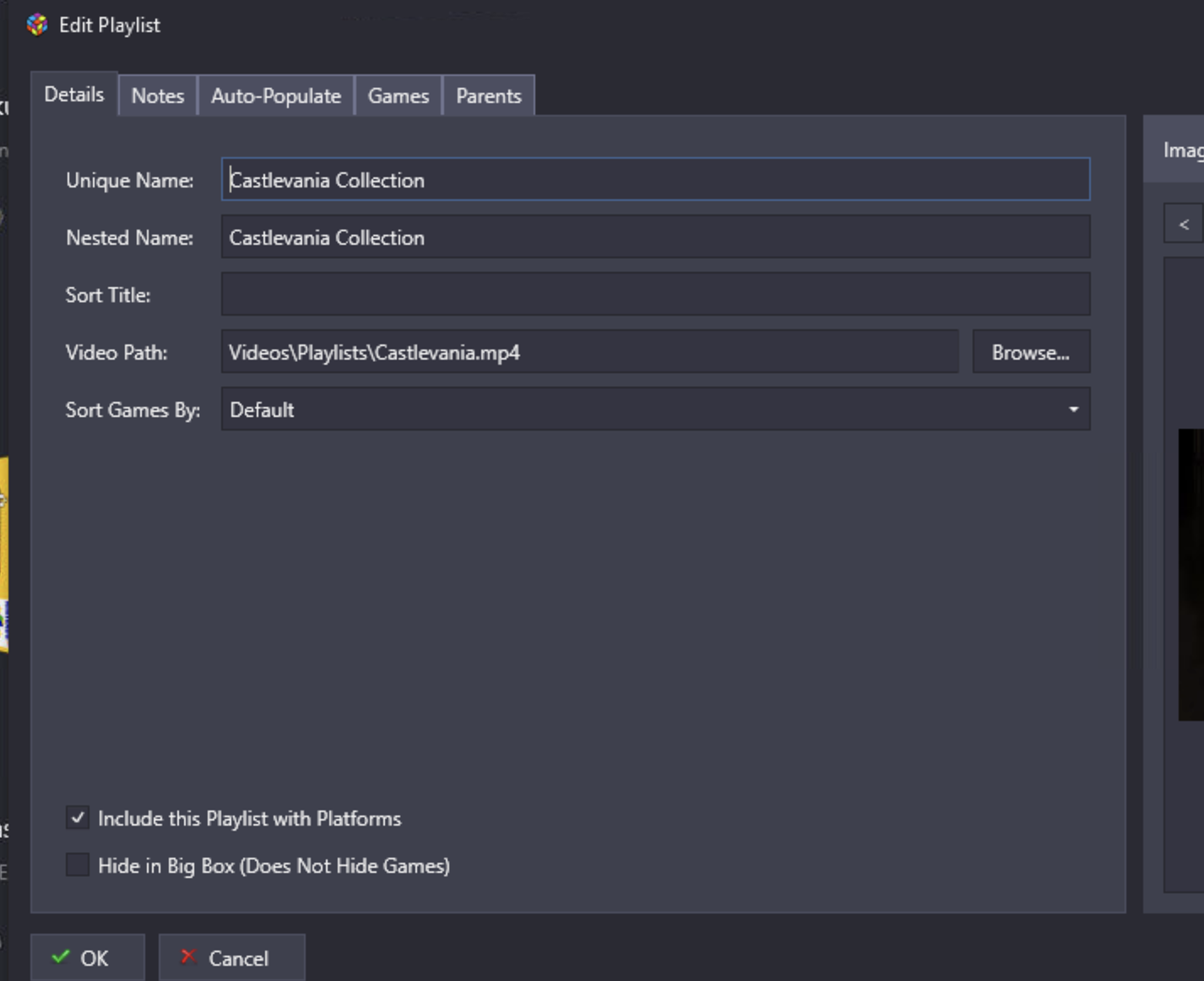Confirm changes with the OK button
Screen dimensions: 1204x981
[x=88, y=957]
